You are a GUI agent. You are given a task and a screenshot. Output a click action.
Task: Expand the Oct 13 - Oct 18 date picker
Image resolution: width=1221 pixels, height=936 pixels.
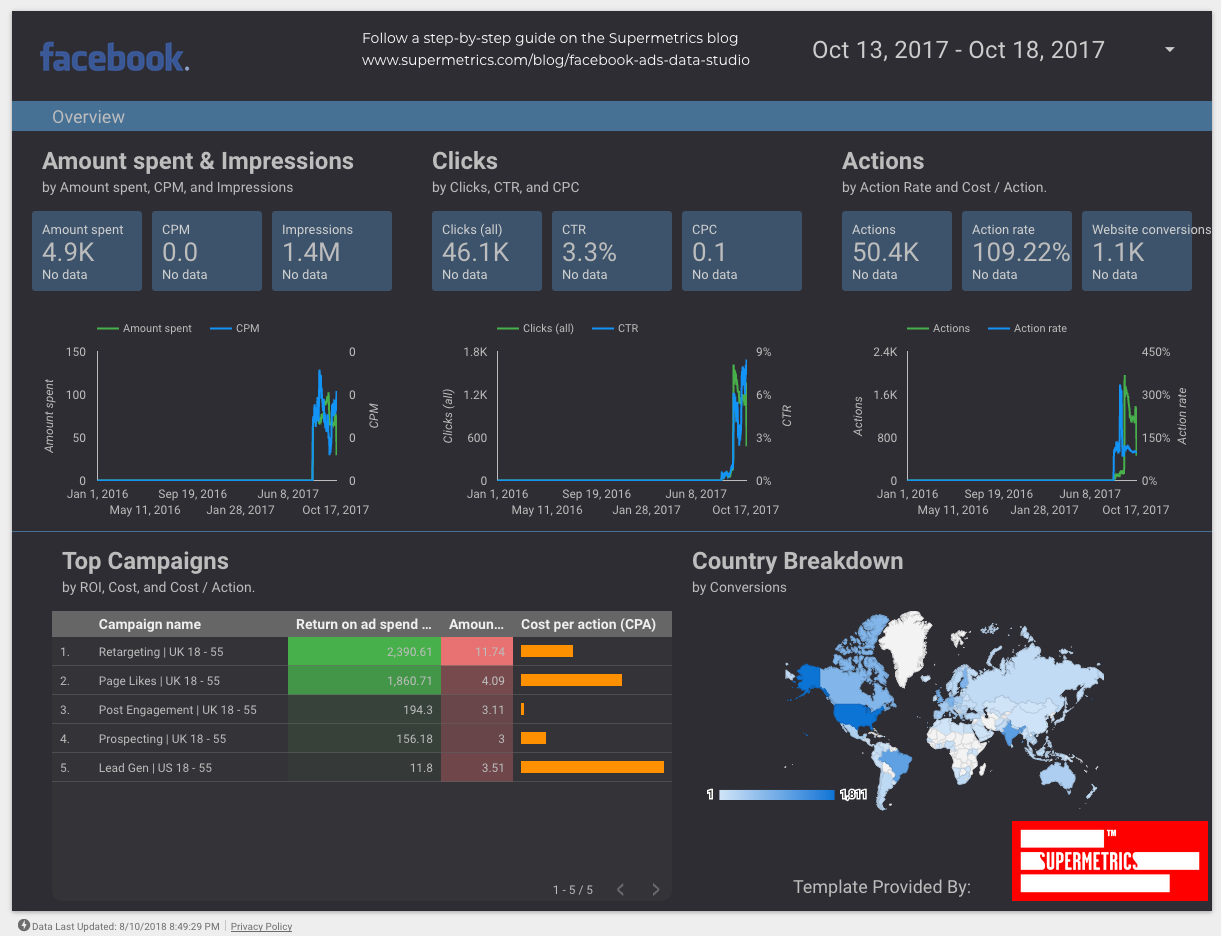(958, 49)
